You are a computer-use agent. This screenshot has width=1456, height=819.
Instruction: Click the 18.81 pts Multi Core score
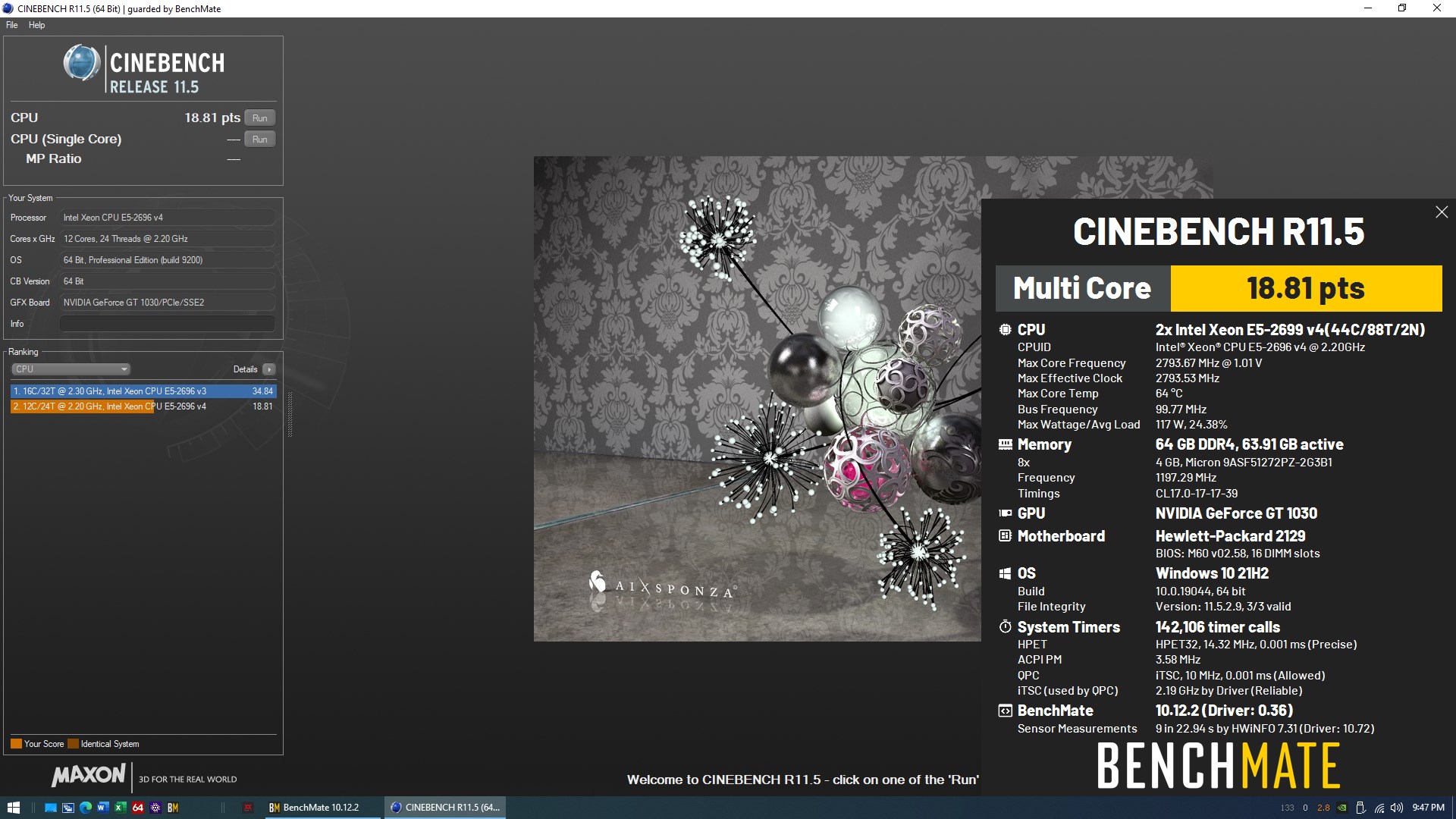point(1306,288)
